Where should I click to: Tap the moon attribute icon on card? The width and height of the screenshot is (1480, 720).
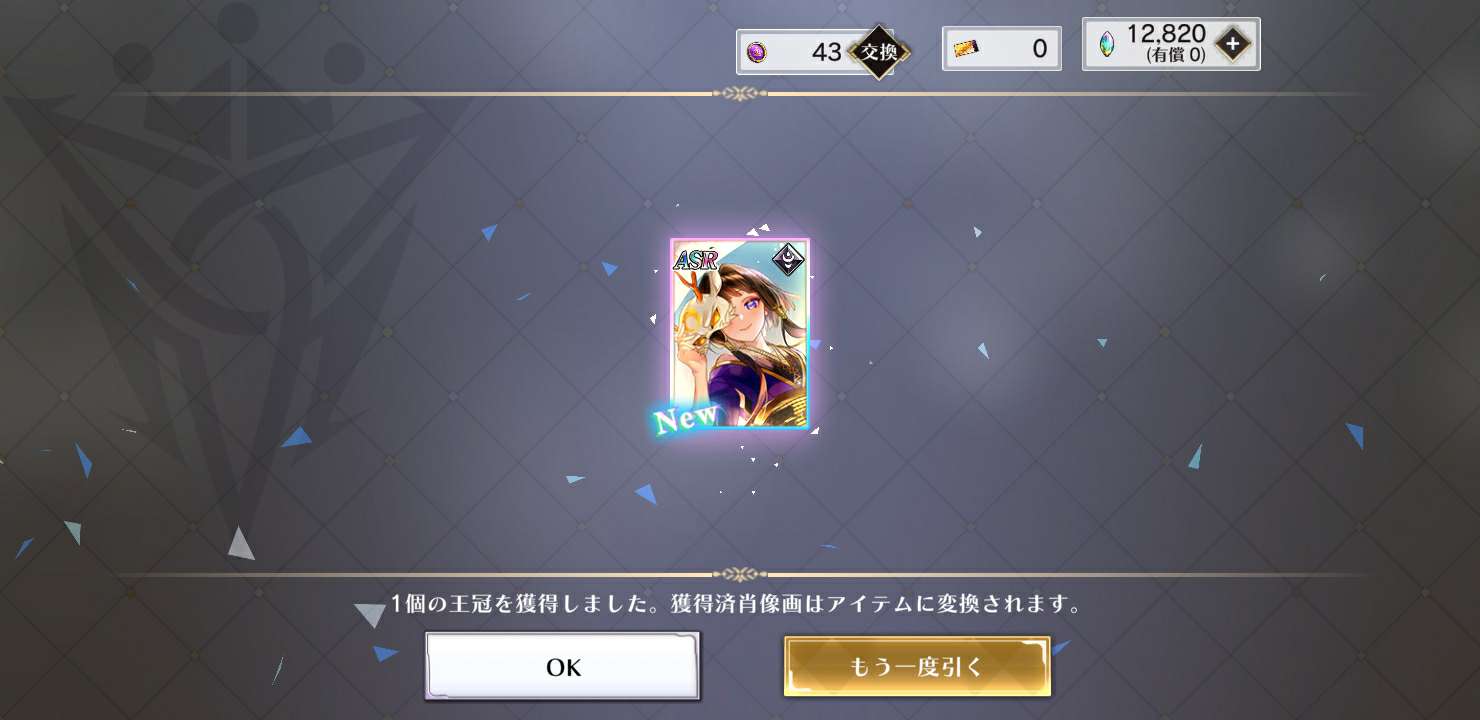click(x=790, y=261)
